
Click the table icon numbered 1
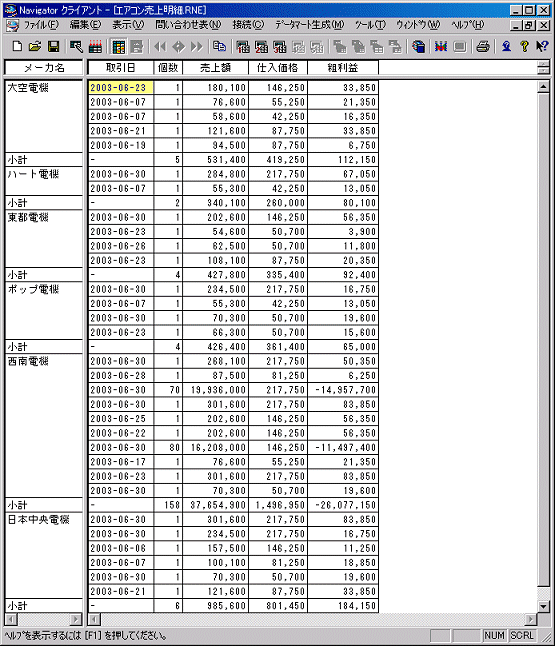pyautogui.click(x=243, y=47)
